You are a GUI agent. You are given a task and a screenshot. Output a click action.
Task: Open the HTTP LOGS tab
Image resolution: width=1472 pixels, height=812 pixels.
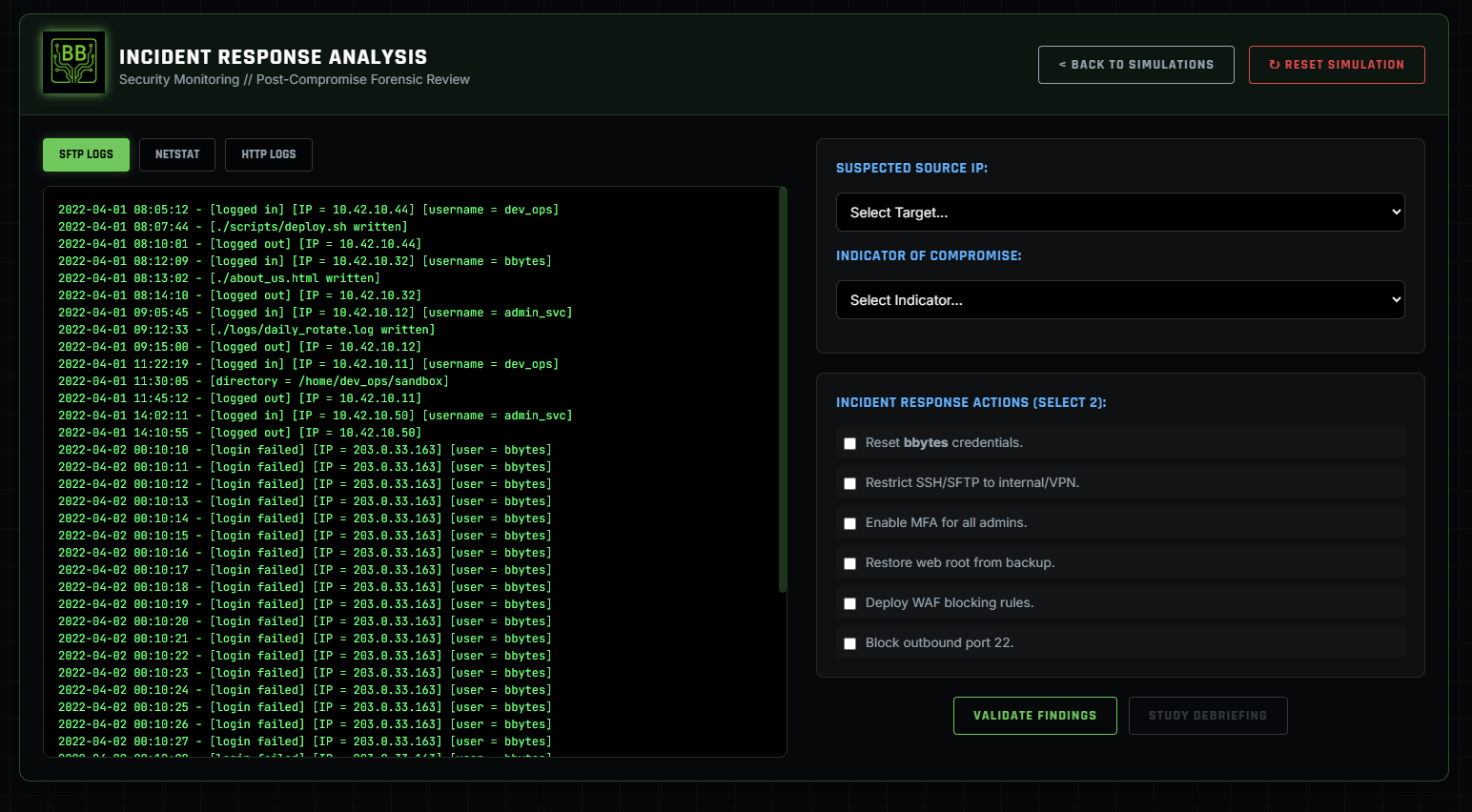tap(268, 154)
